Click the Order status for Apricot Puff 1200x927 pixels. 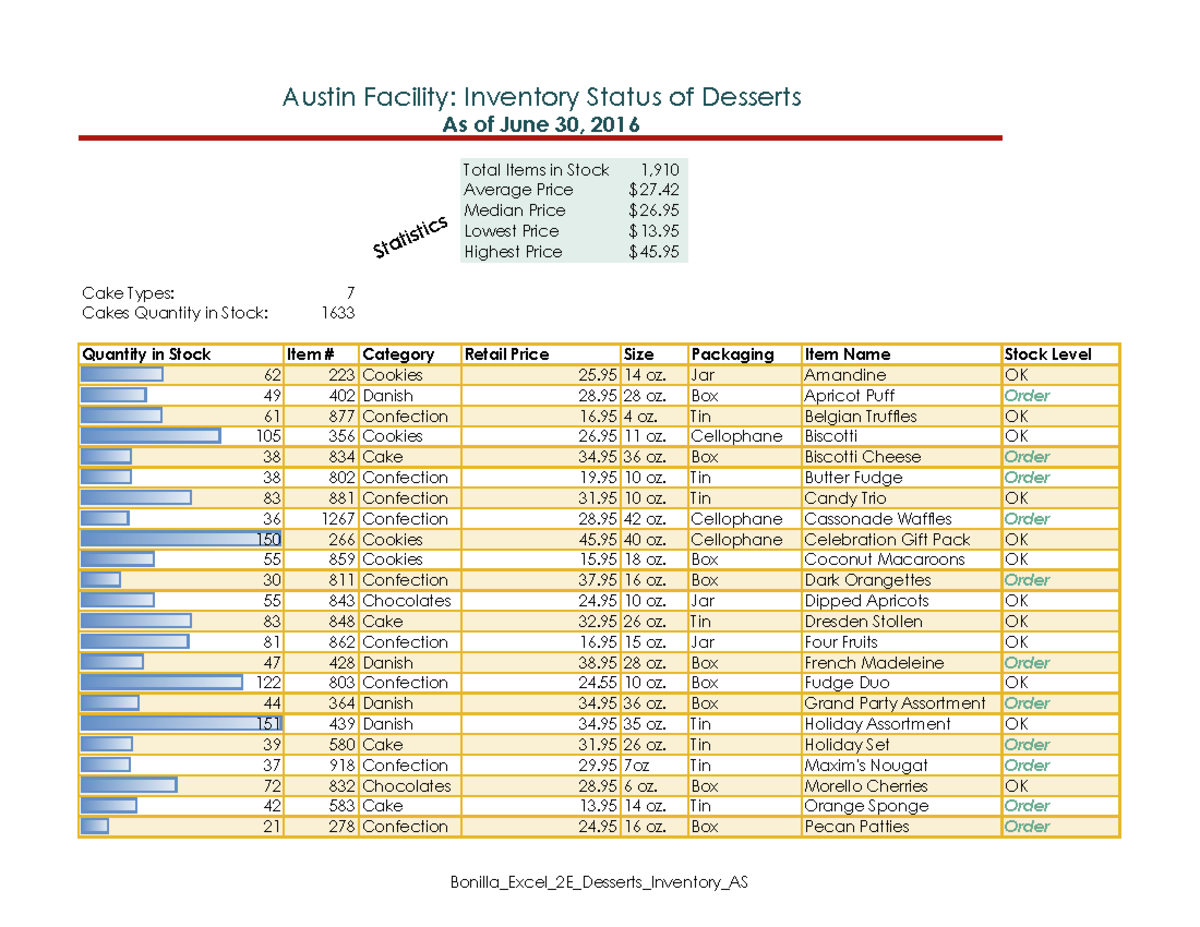coord(1028,395)
